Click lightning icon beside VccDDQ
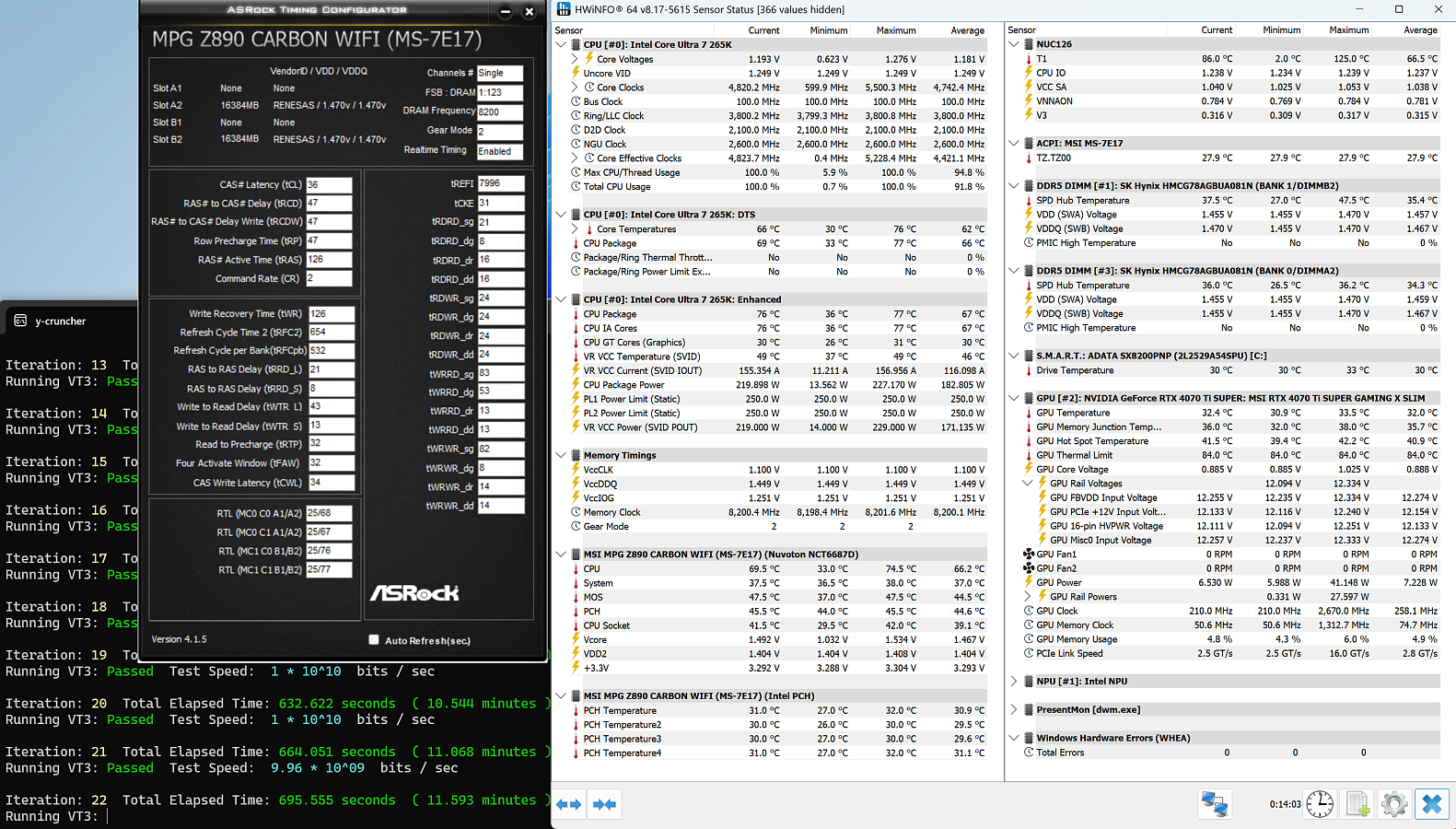This screenshot has height=829, width=1456. click(x=576, y=484)
